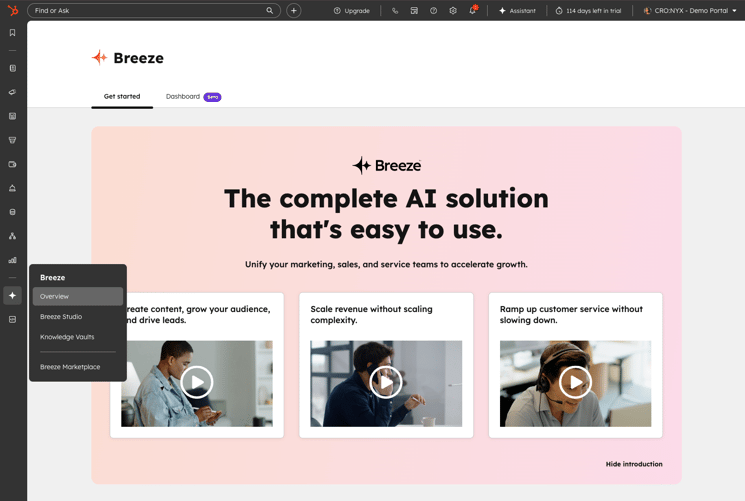Open the CRM icon in the sidebar
This screenshot has height=501, width=745.
[12, 68]
